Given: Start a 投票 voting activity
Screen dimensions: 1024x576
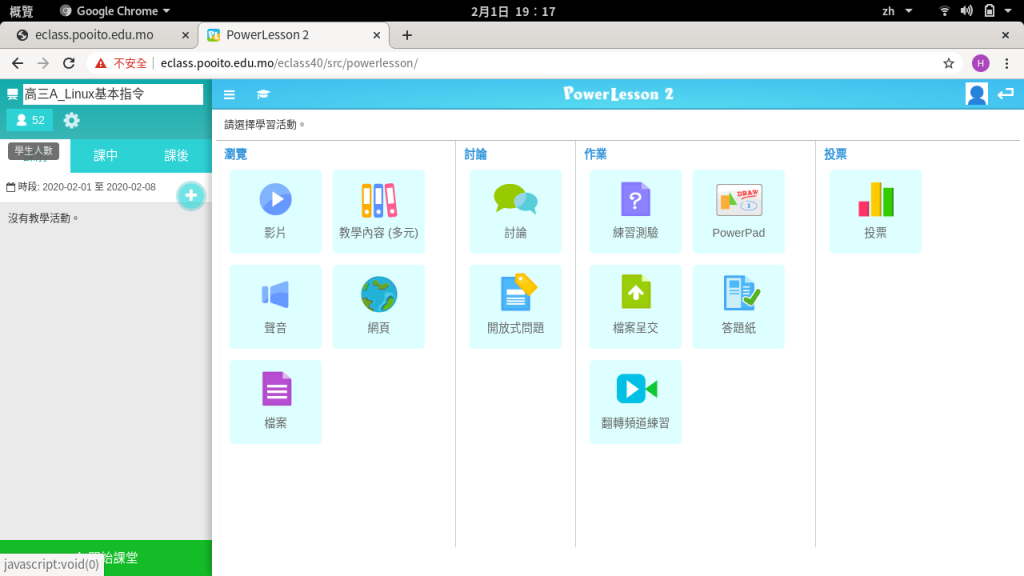Looking at the screenshot, I should point(875,211).
